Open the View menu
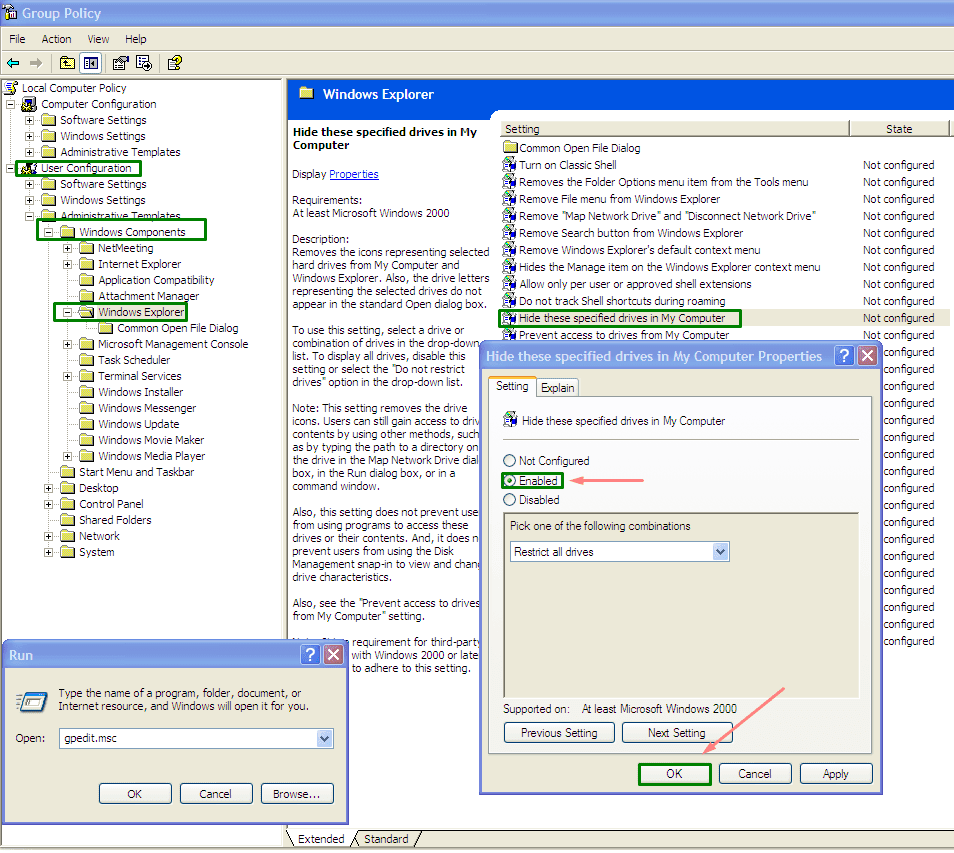Image resolution: width=954 pixels, height=853 pixels. (x=98, y=39)
